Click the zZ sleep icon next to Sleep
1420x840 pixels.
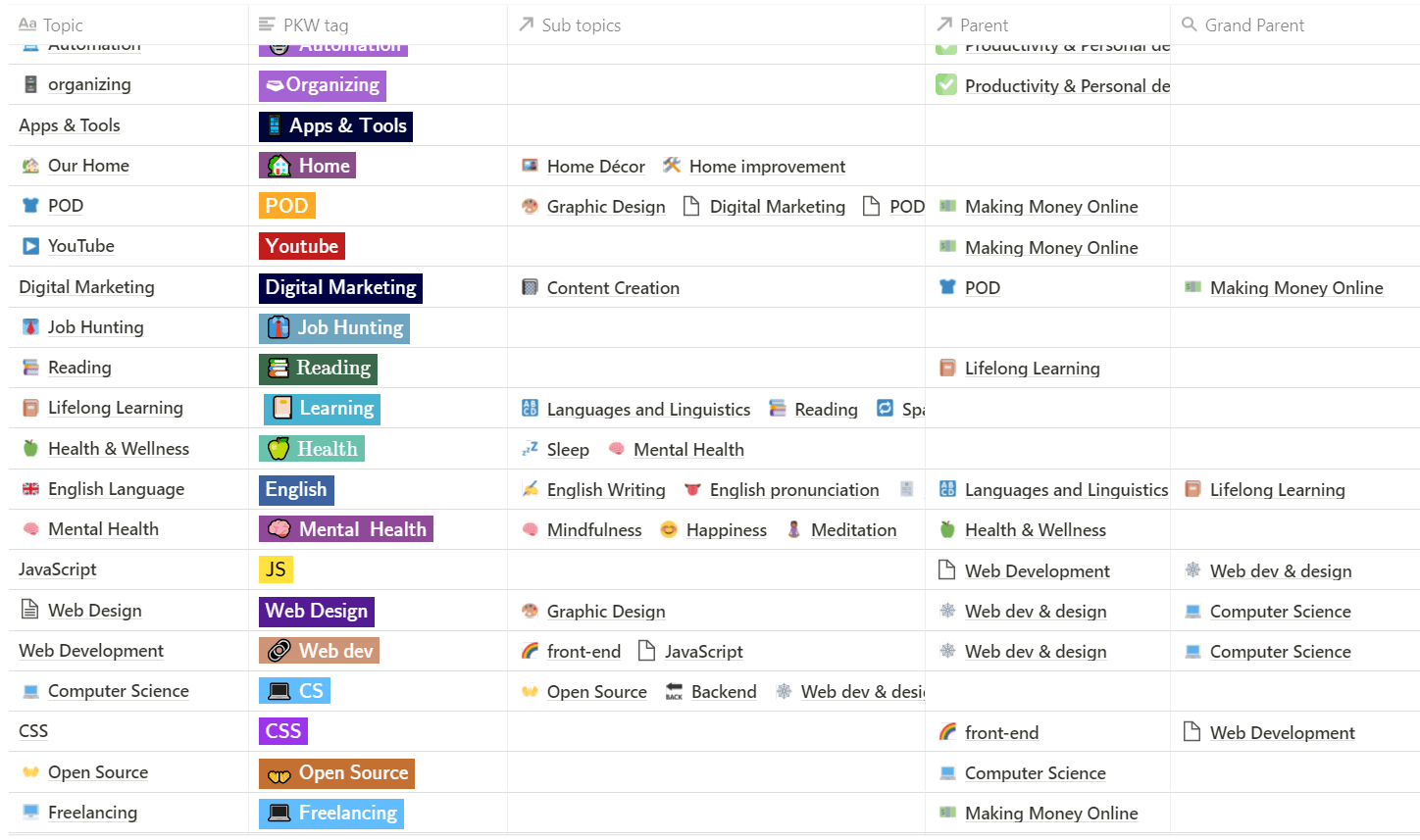tap(529, 449)
